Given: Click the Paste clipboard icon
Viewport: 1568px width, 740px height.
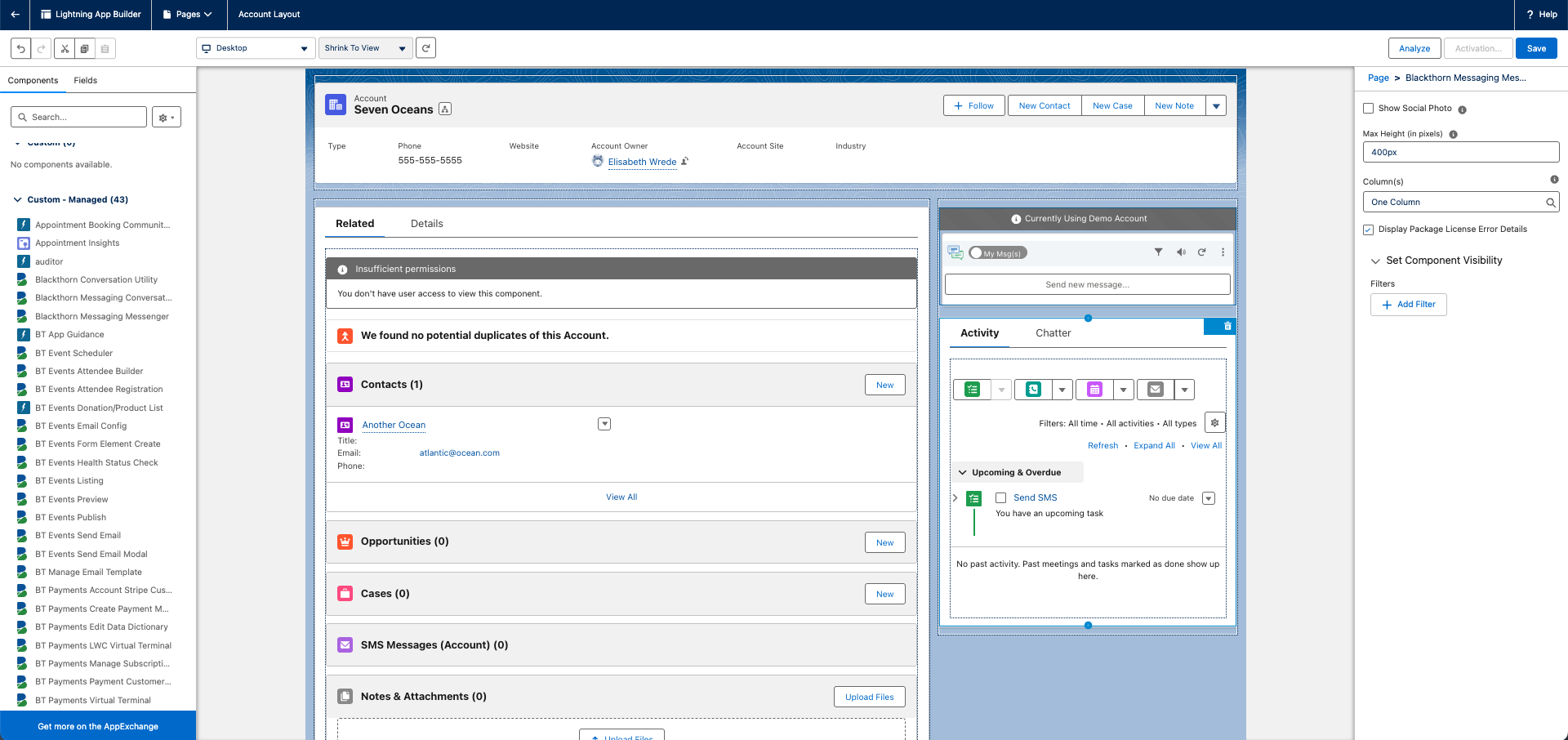Looking at the screenshot, I should (x=105, y=48).
